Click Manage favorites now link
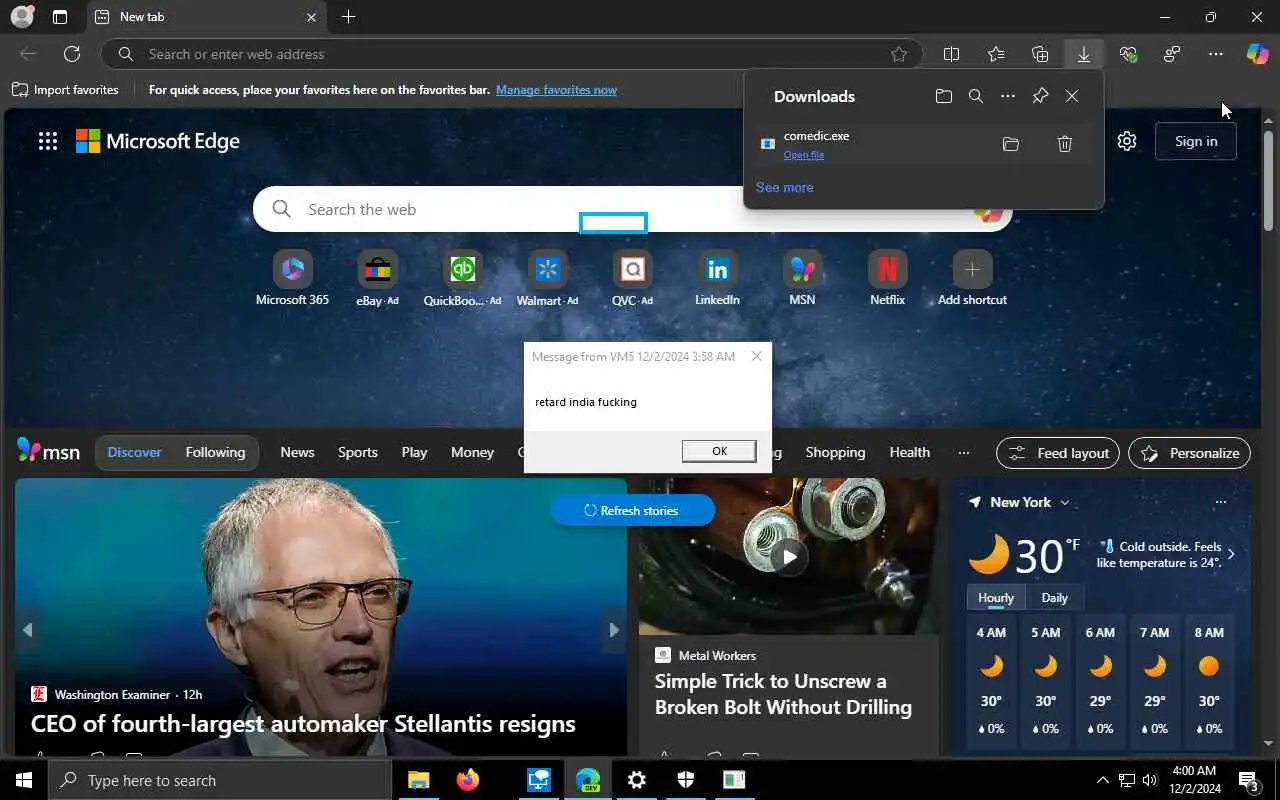Viewport: 1280px width, 800px height. pyautogui.click(x=556, y=90)
